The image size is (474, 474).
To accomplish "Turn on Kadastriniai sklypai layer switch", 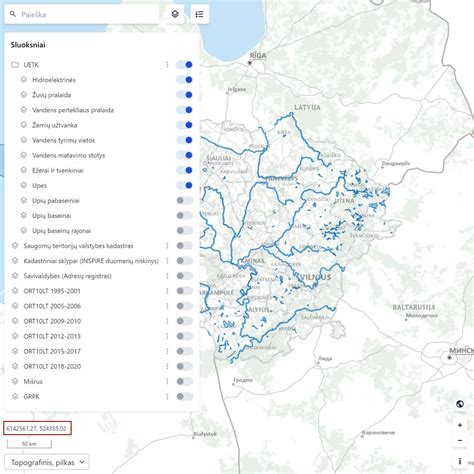I will pyautogui.click(x=185, y=261).
